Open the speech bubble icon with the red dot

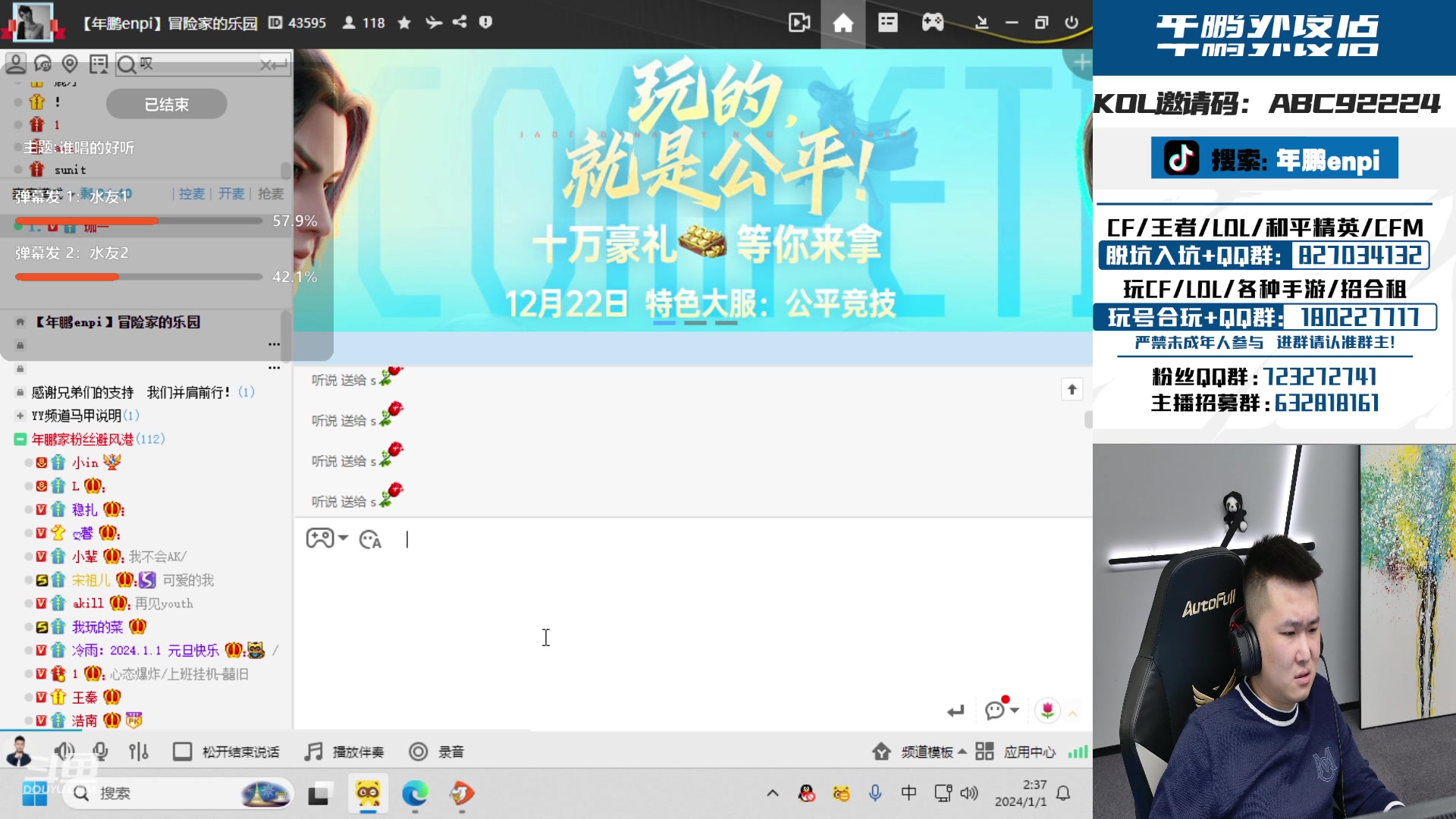[x=995, y=709]
